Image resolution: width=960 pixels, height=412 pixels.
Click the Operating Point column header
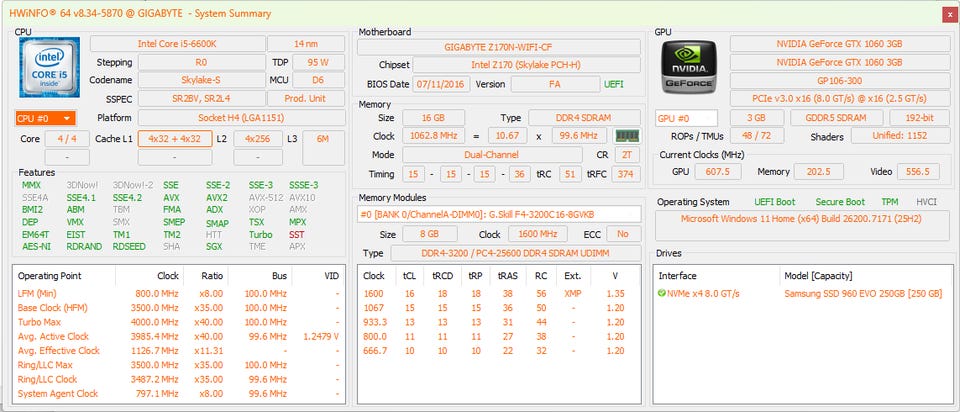click(51, 275)
